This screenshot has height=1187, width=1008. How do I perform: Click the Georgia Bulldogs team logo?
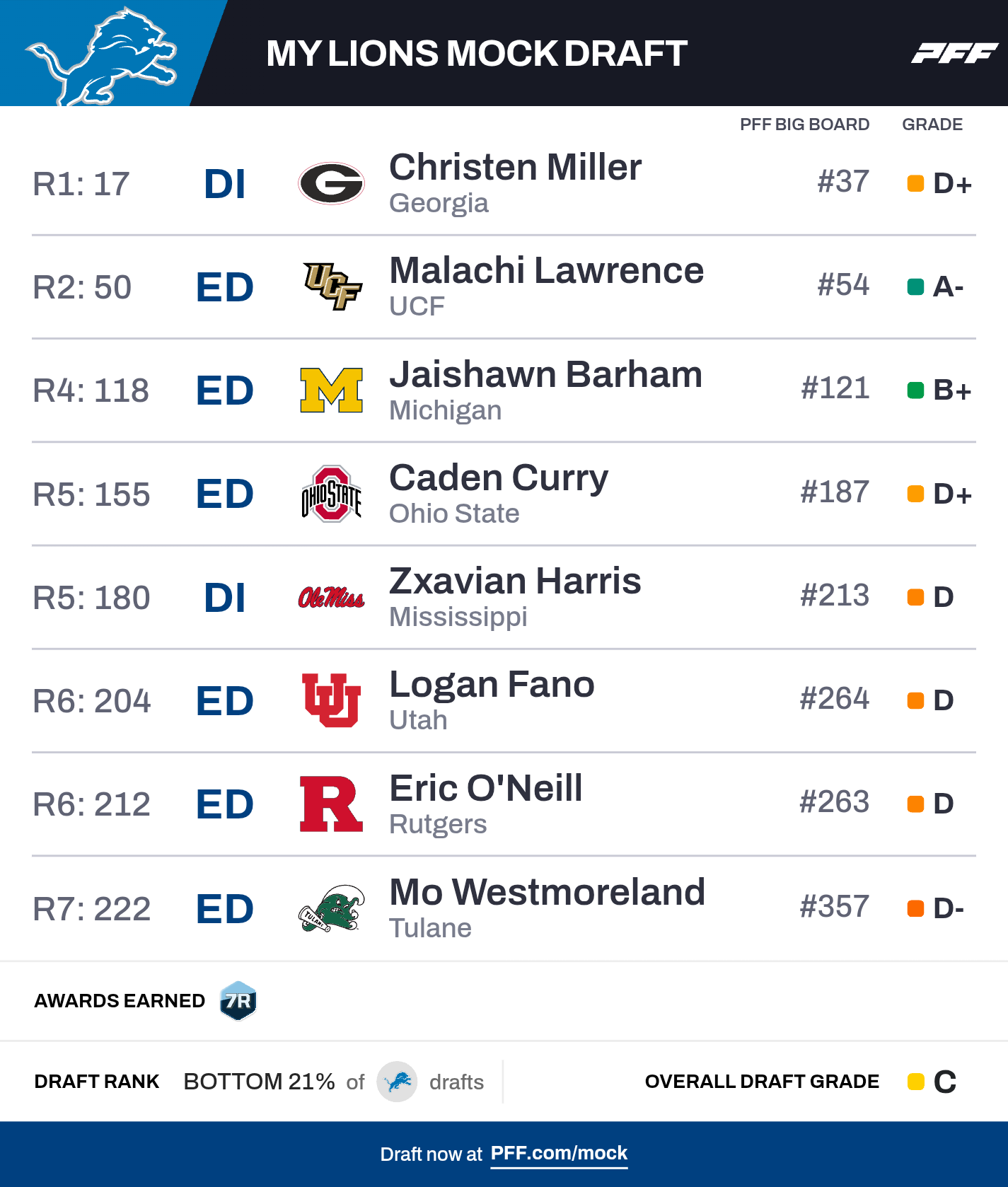[331, 183]
